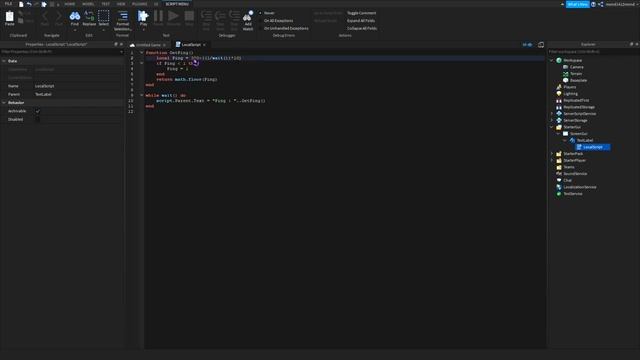
Task: Toggle the Disabled checkbox
Action: click(x=38, y=120)
